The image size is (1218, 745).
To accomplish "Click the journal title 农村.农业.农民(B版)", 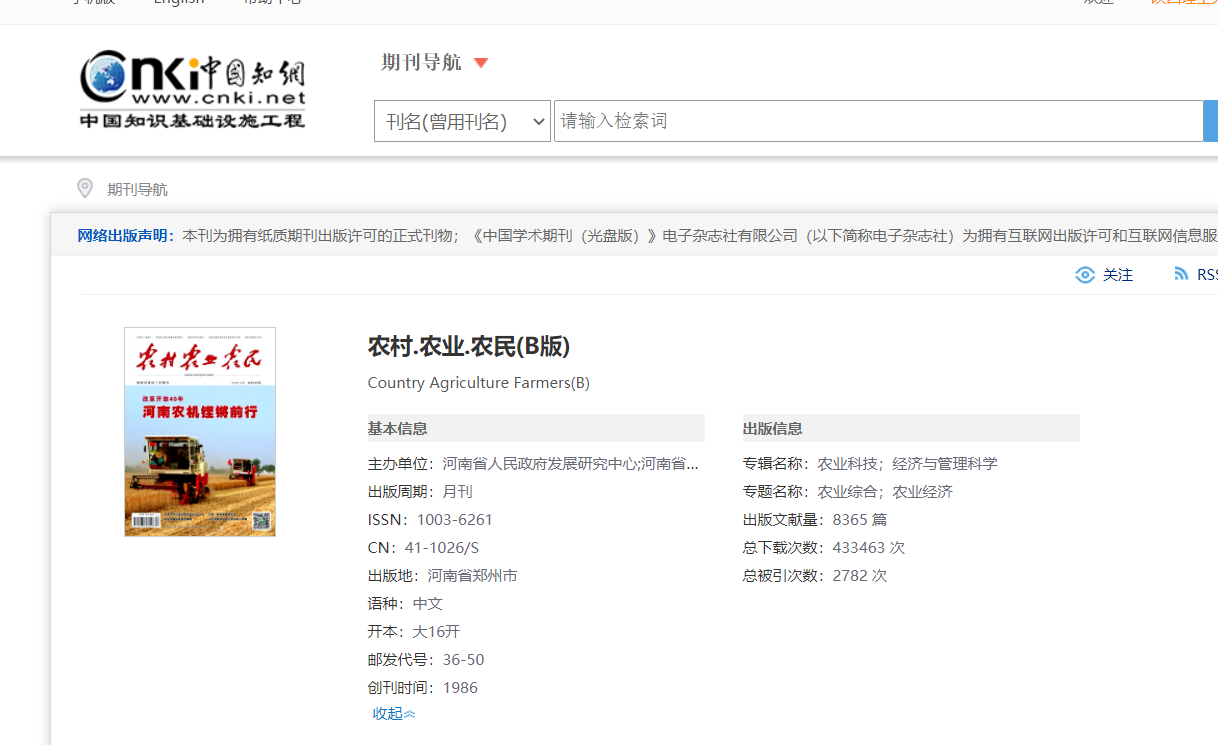I will click(x=469, y=346).
